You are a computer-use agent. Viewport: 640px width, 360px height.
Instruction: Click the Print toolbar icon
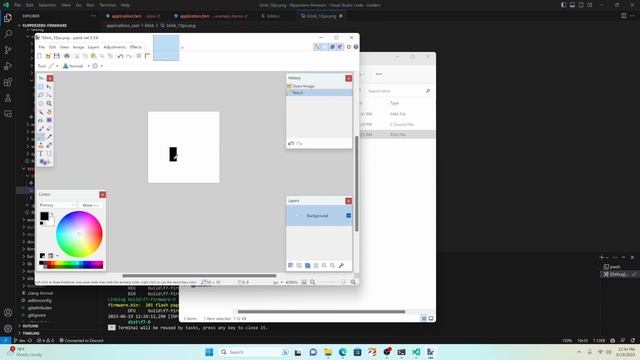[67, 56]
